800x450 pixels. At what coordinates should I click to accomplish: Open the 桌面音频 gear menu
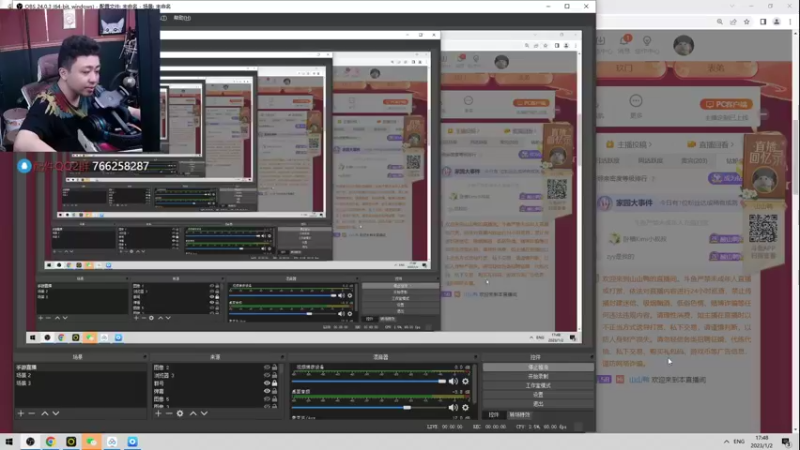point(465,407)
